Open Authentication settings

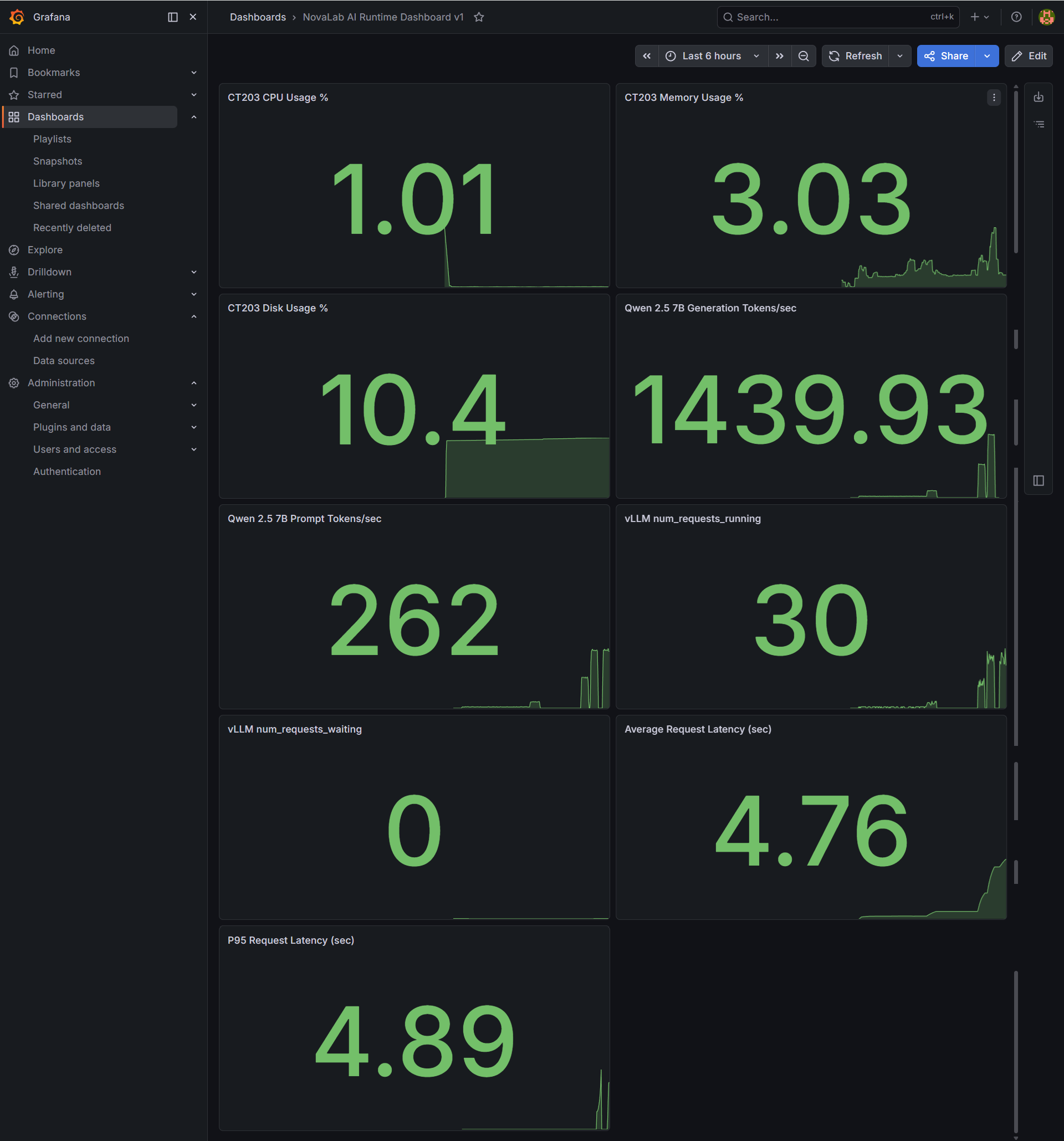(67, 472)
